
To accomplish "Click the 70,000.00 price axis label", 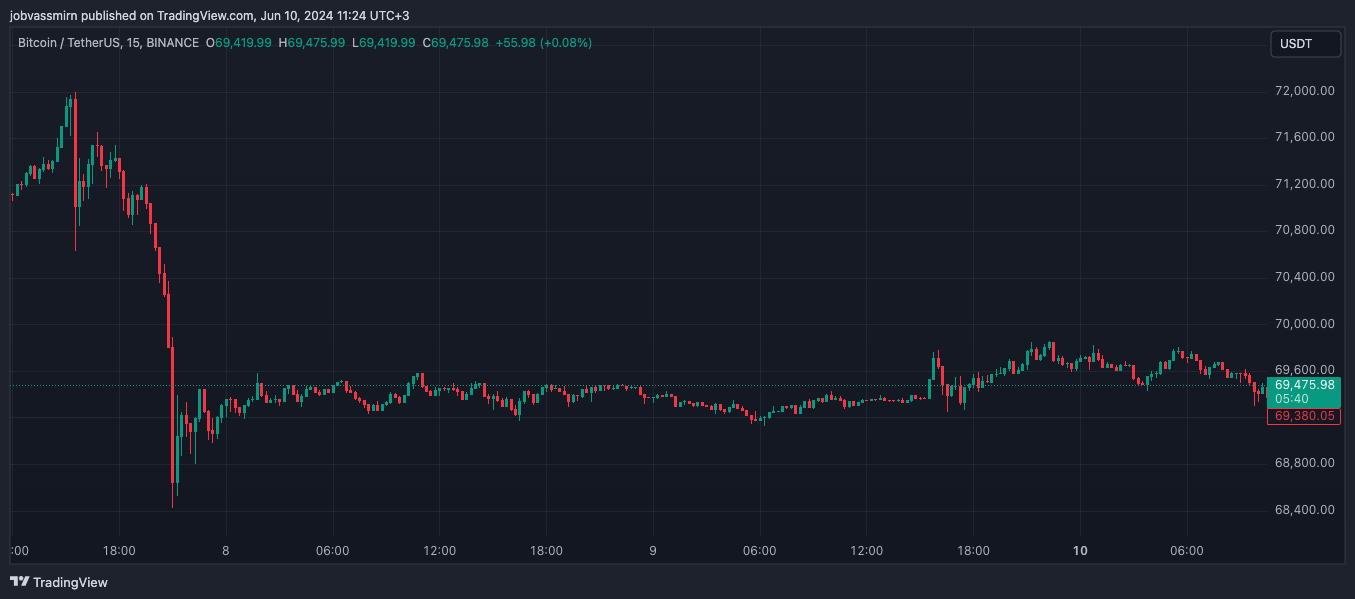I will coord(1304,324).
